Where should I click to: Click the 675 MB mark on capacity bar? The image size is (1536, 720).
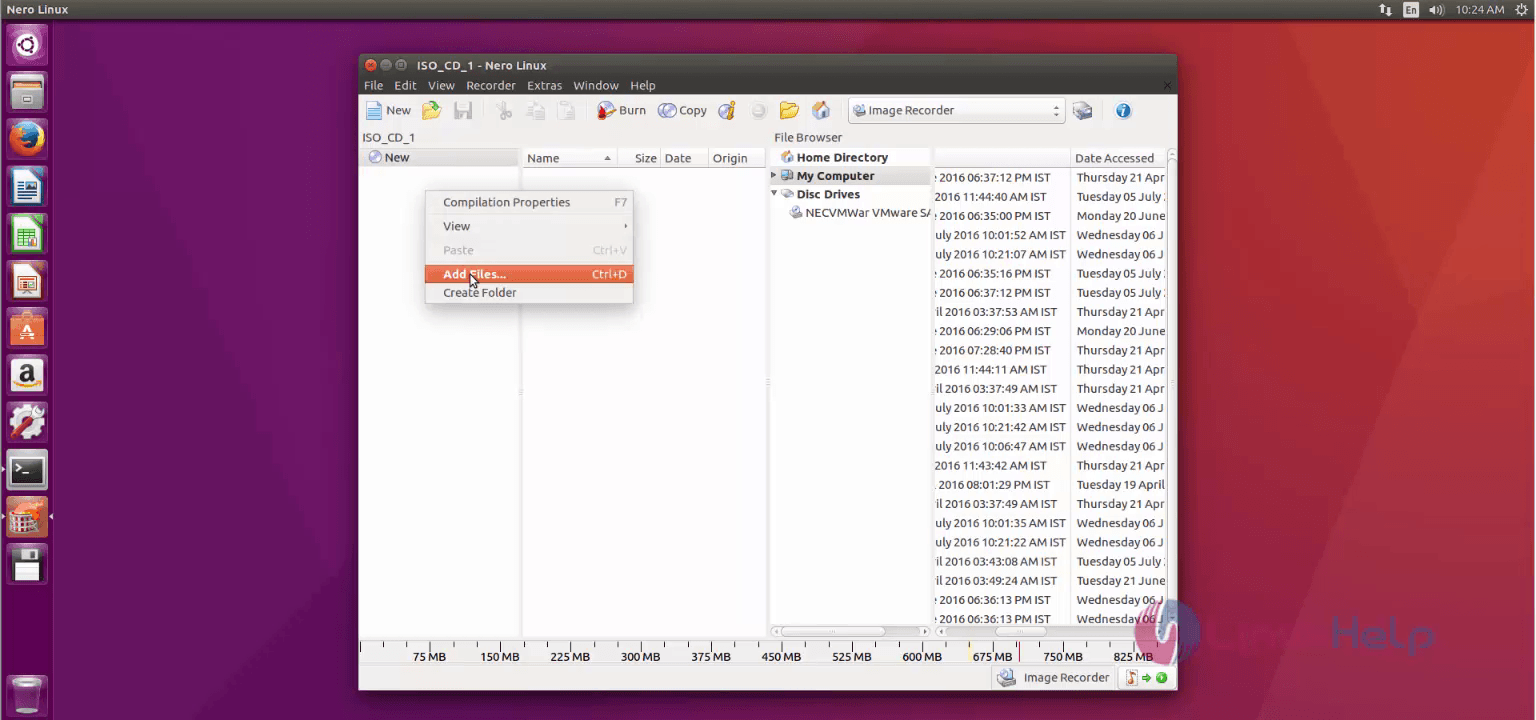point(992,657)
